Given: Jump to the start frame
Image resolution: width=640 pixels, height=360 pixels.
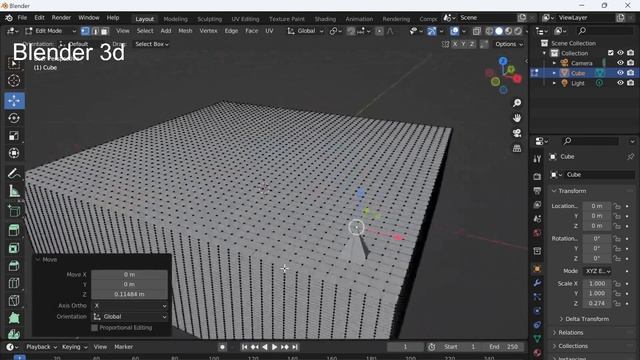Looking at the screenshot, I should click(x=244, y=347).
